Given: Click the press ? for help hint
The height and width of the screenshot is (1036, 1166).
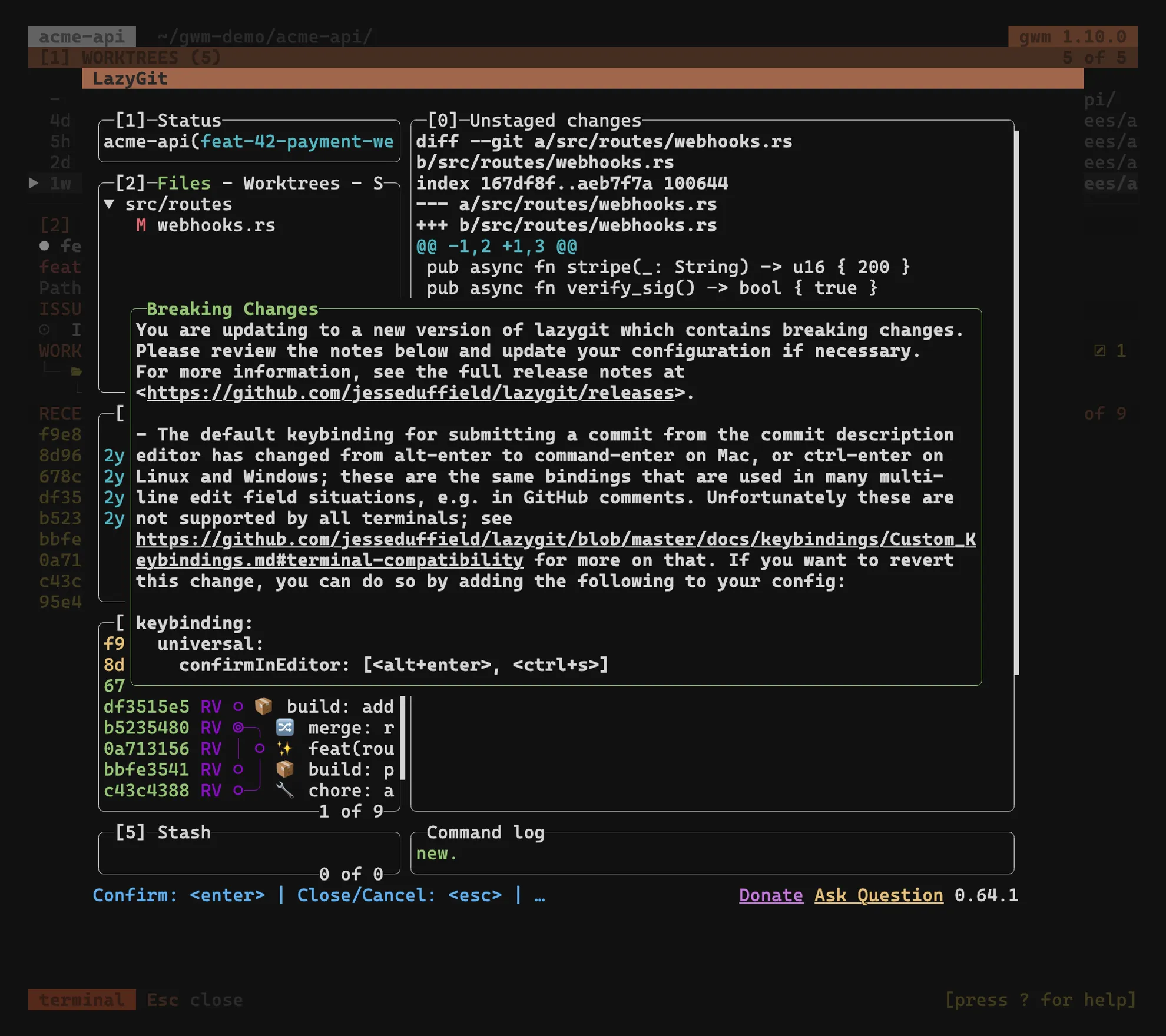Looking at the screenshot, I should pyautogui.click(x=1041, y=1000).
